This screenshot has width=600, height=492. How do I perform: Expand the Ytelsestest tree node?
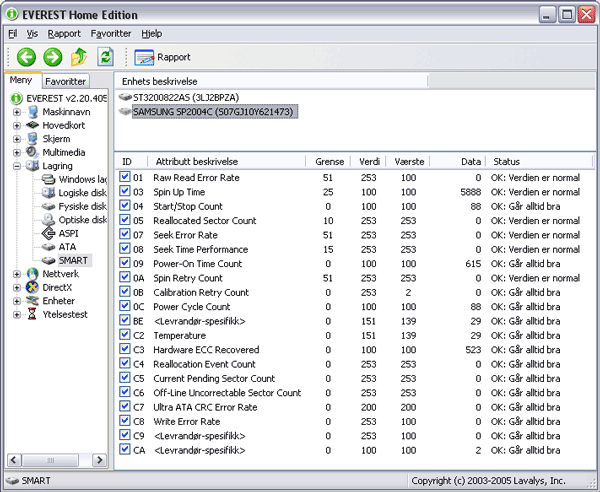(x=16, y=315)
